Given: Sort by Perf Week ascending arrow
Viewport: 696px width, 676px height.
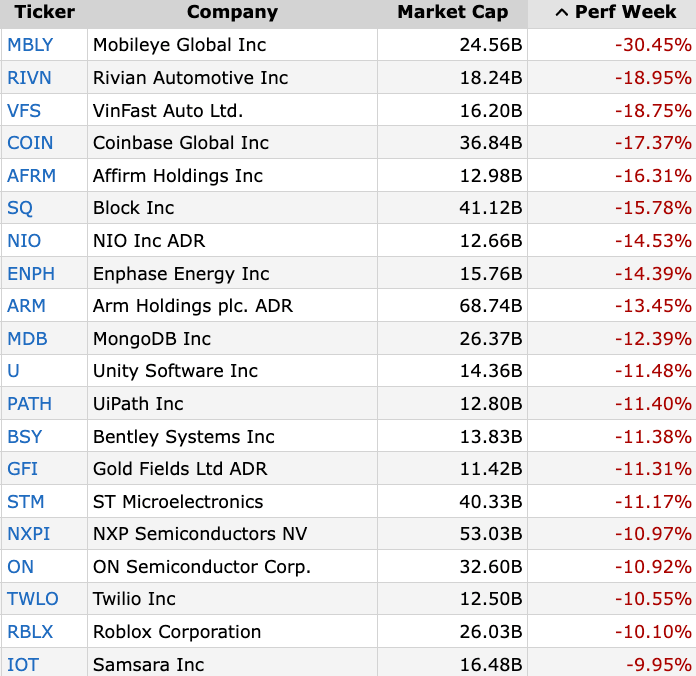Looking at the screenshot, I should (x=562, y=13).
